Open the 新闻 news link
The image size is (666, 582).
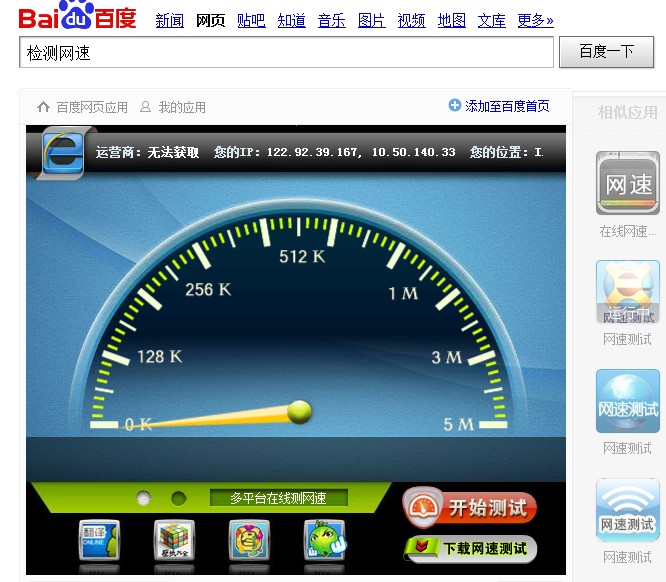click(169, 20)
